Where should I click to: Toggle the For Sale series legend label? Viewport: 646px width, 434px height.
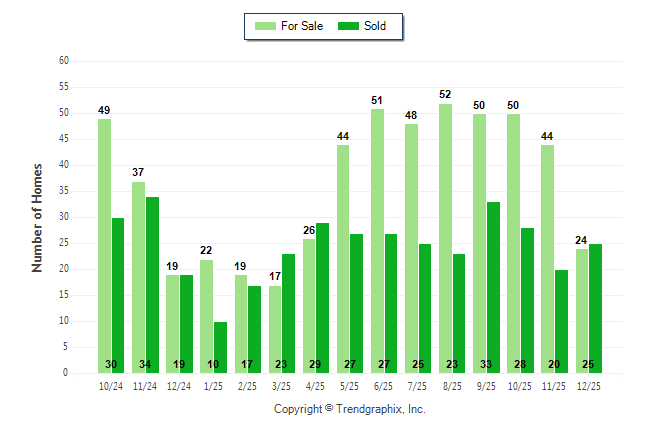coord(304,26)
